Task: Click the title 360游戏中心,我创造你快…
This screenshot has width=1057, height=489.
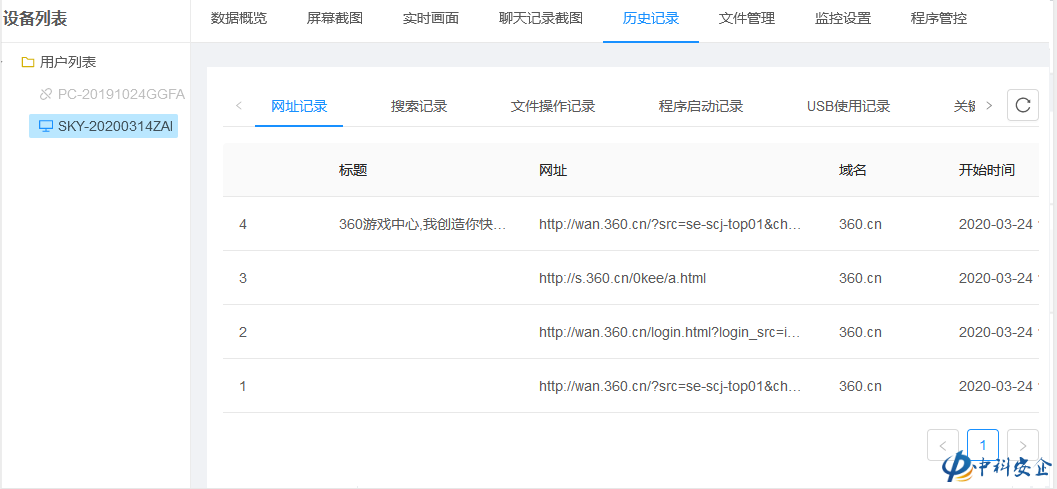Action: pos(423,225)
